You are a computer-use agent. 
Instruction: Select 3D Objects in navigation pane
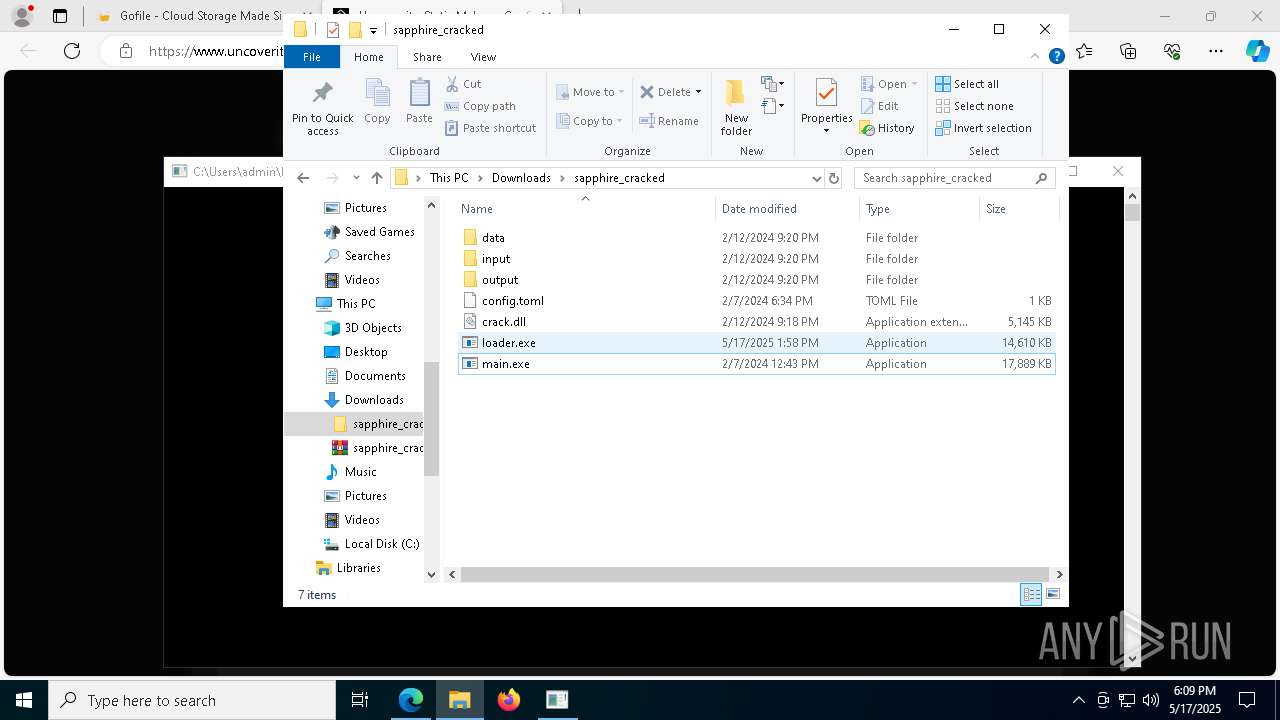coord(363,328)
